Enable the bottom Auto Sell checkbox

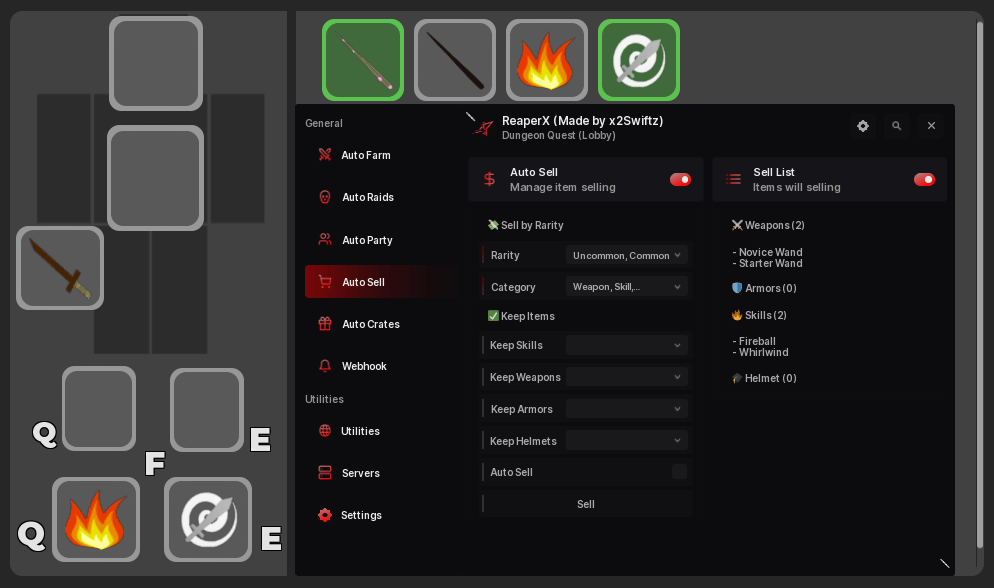pyautogui.click(x=679, y=471)
